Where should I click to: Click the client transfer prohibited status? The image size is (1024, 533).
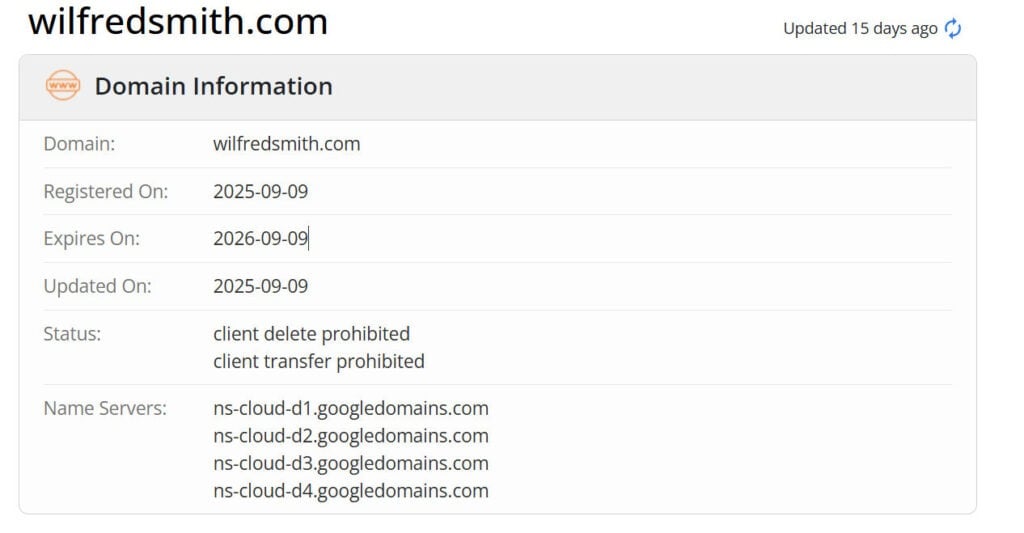318,361
